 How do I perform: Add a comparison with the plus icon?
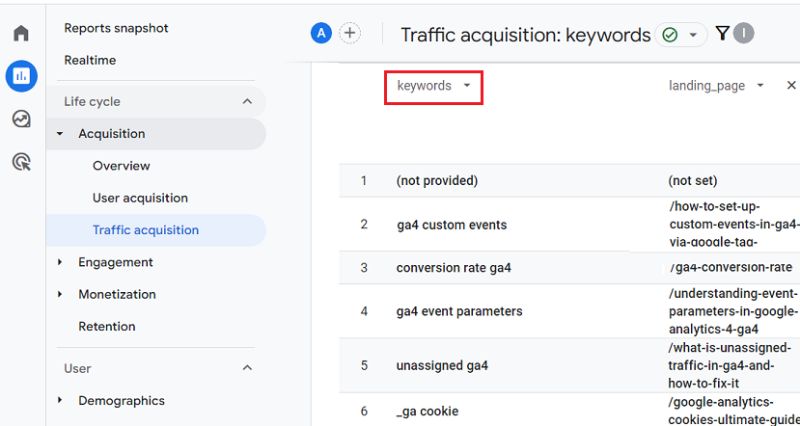(x=349, y=34)
